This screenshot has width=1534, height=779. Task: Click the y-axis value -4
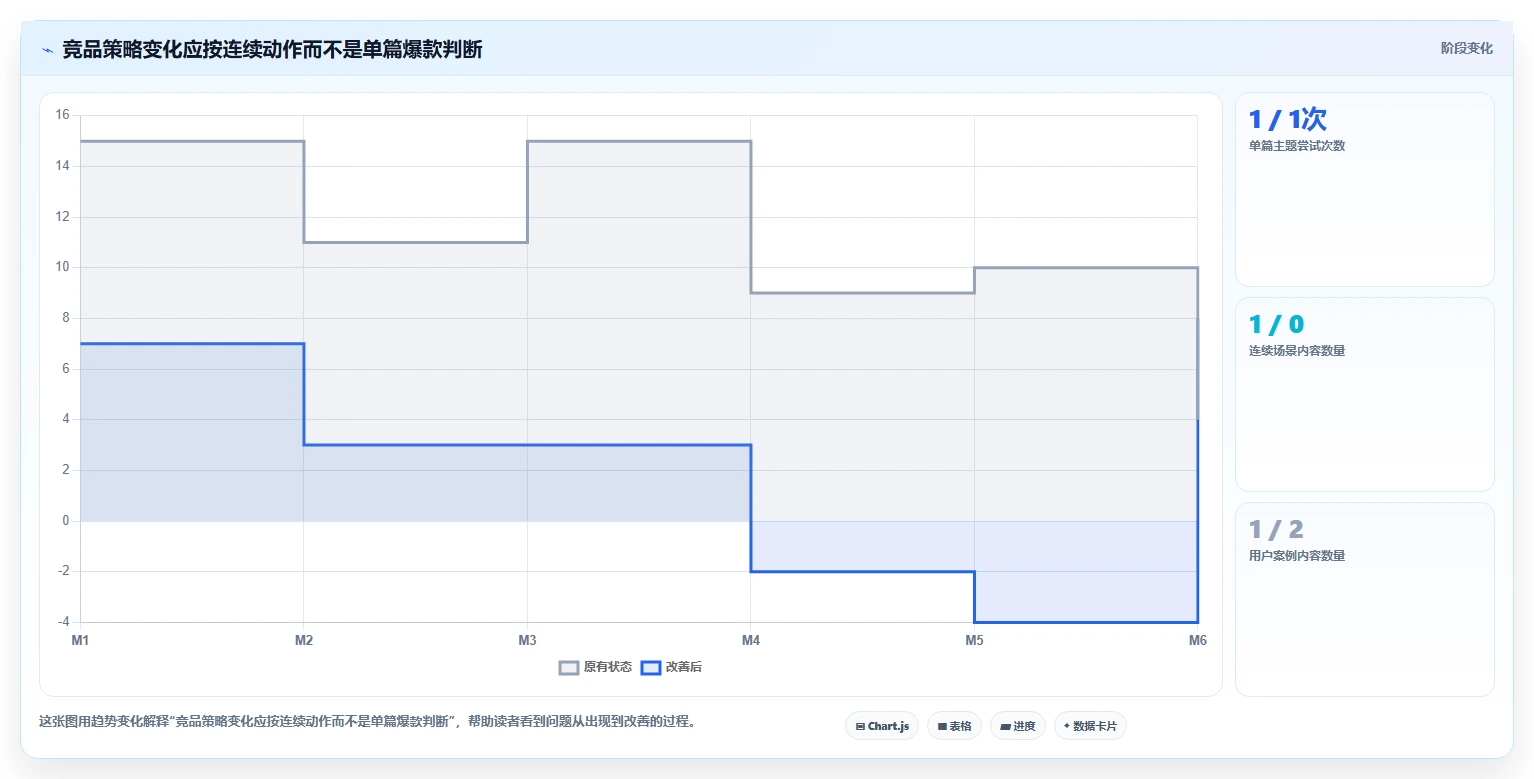tap(62, 622)
